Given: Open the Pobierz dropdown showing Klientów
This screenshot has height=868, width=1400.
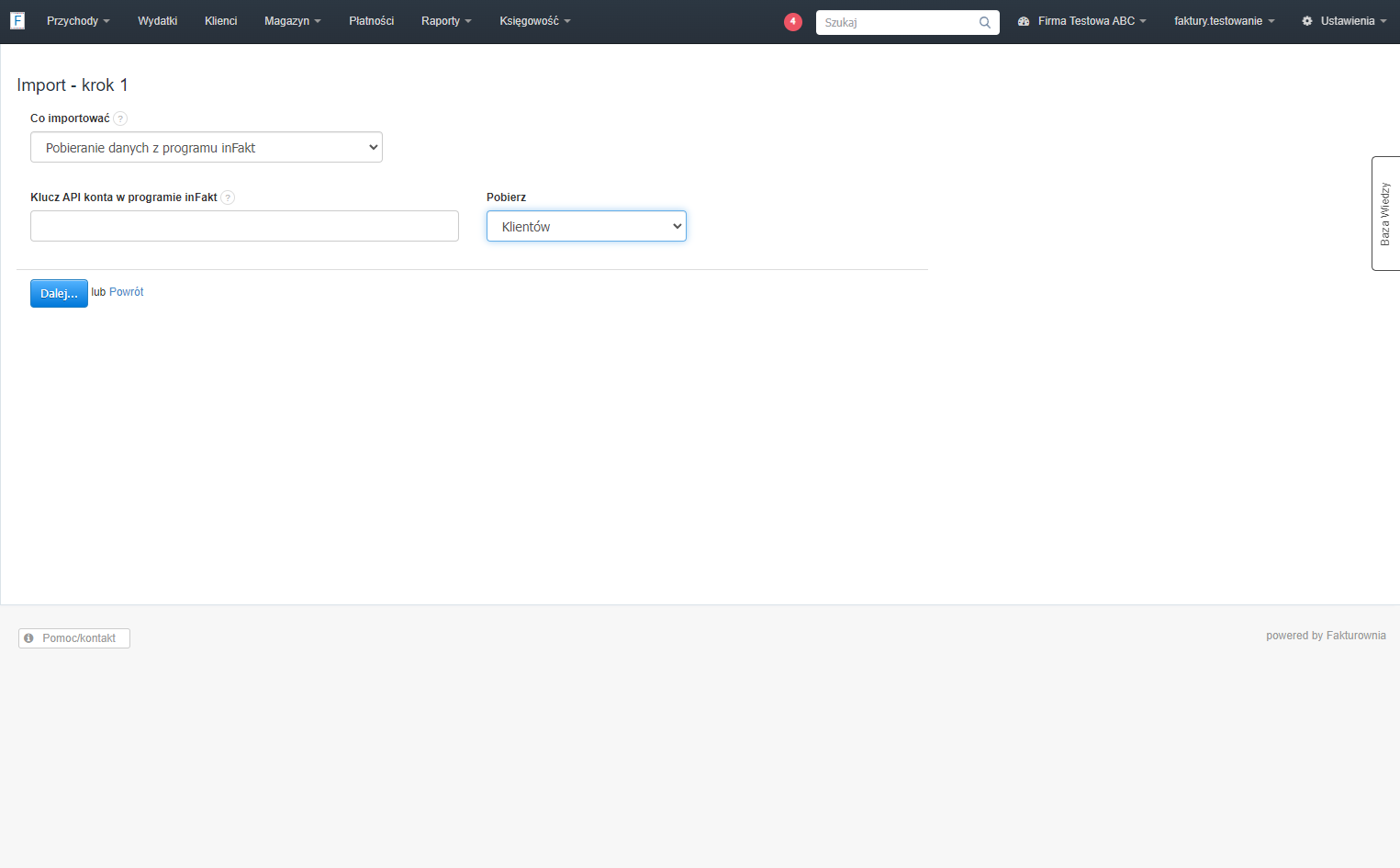Looking at the screenshot, I should point(587,227).
